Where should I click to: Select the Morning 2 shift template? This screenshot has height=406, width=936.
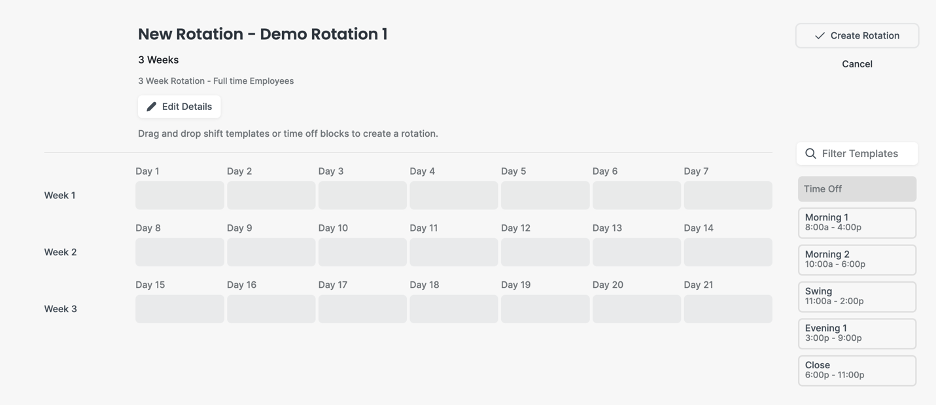[x=857, y=260]
